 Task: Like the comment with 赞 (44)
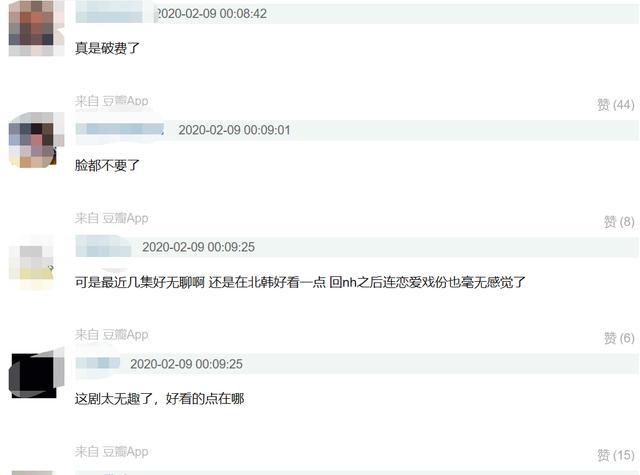point(616,105)
